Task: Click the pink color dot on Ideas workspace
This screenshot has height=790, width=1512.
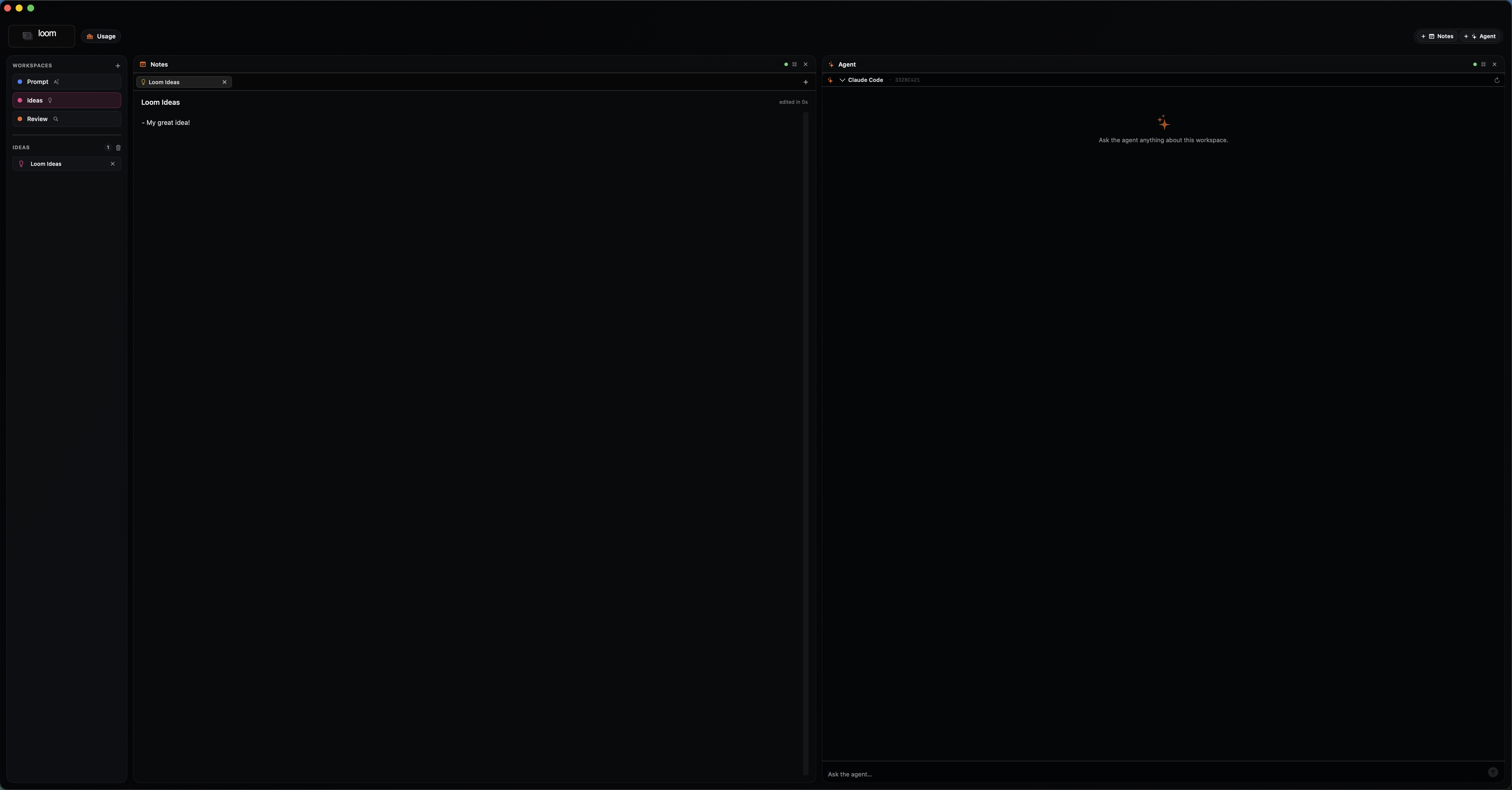Action: coord(20,100)
